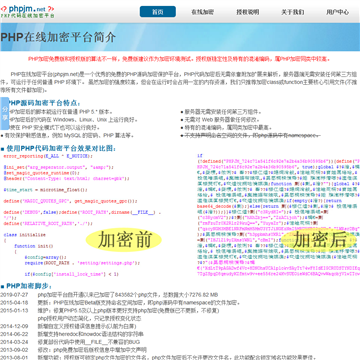Click the red notice about 免费版 and 授权版
The height and width of the screenshot is (360, 360).
(x=180, y=59)
